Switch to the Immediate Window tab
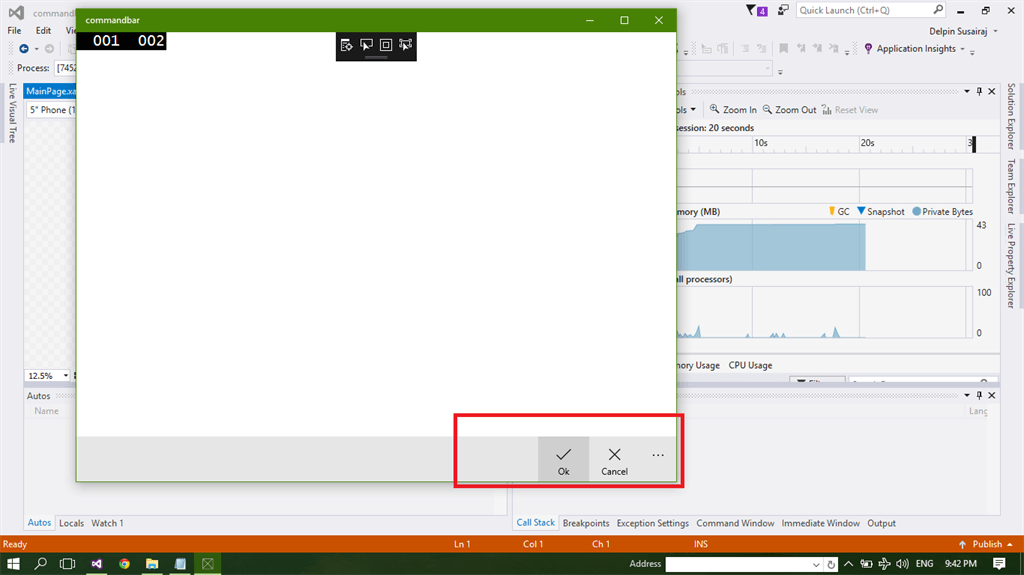This screenshot has height=575, width=1024. point(820,523)
